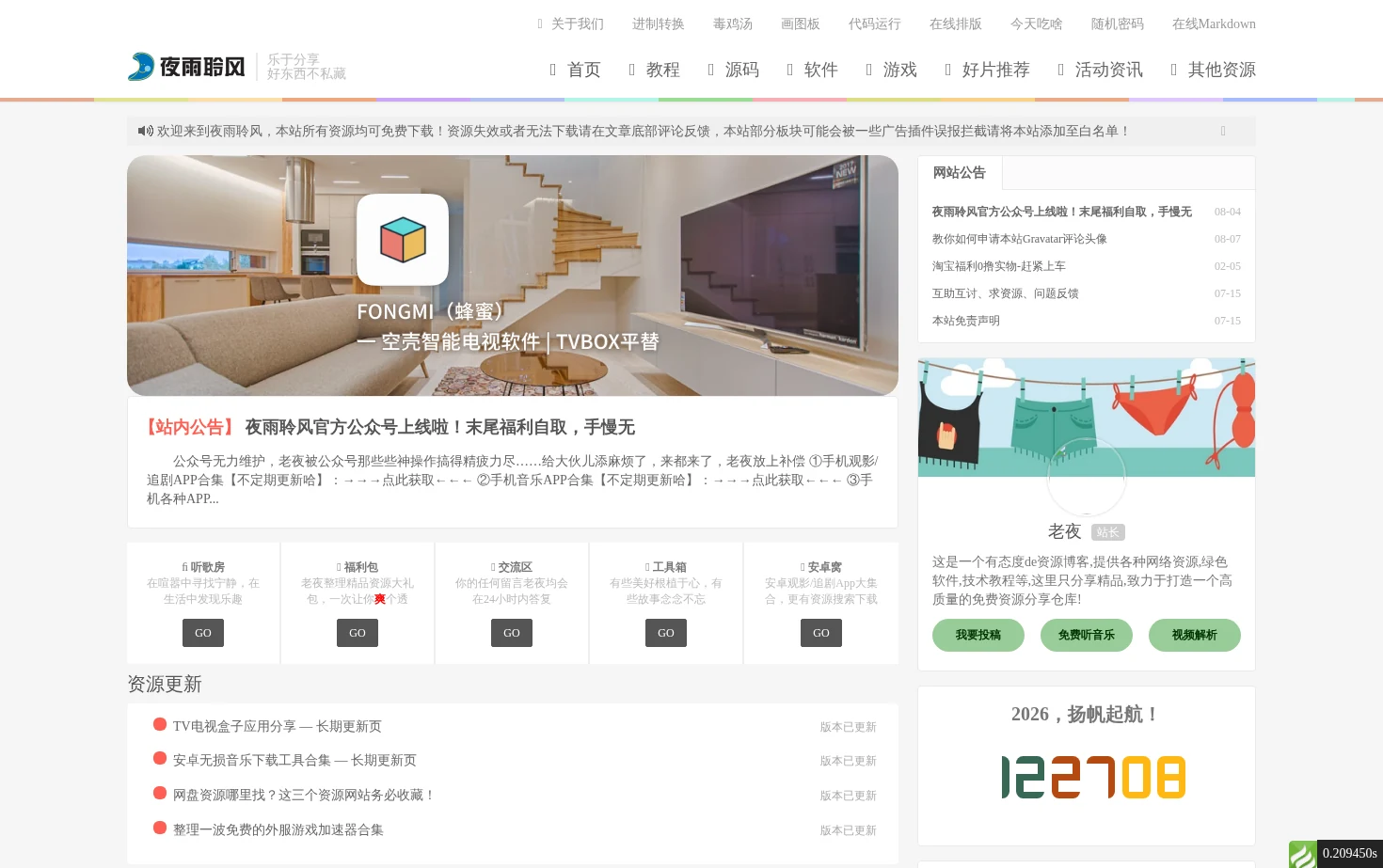Click the FONGMI cube app icon

point(403,240)
